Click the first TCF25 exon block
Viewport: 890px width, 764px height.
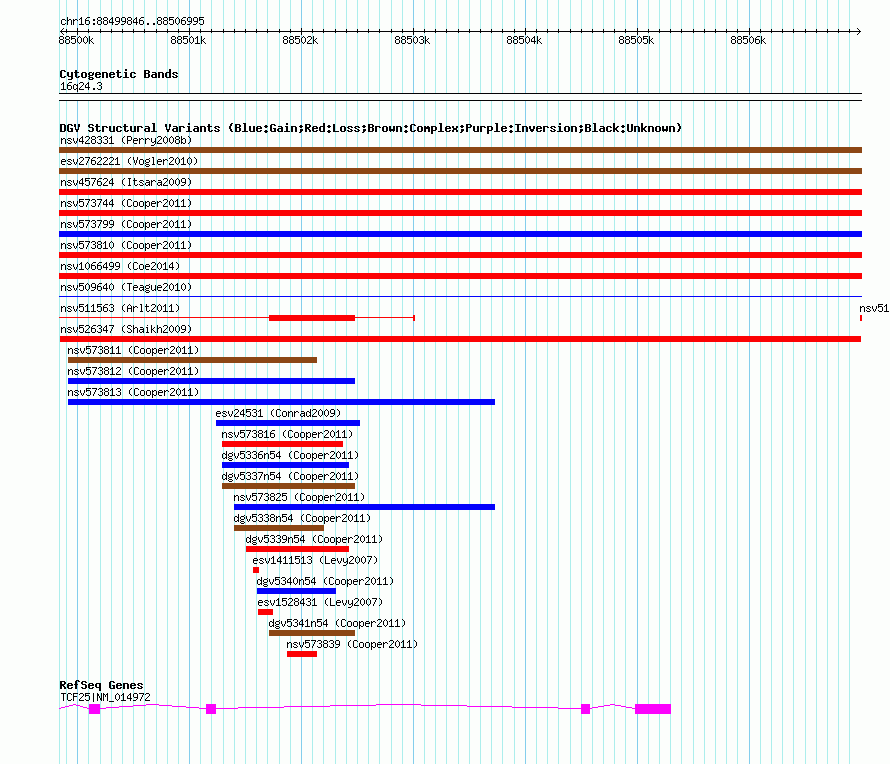95,709
